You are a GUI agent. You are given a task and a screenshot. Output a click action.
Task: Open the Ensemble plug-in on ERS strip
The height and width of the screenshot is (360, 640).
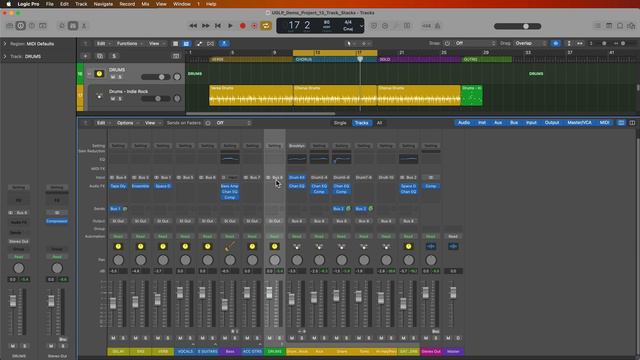(140, 186)
